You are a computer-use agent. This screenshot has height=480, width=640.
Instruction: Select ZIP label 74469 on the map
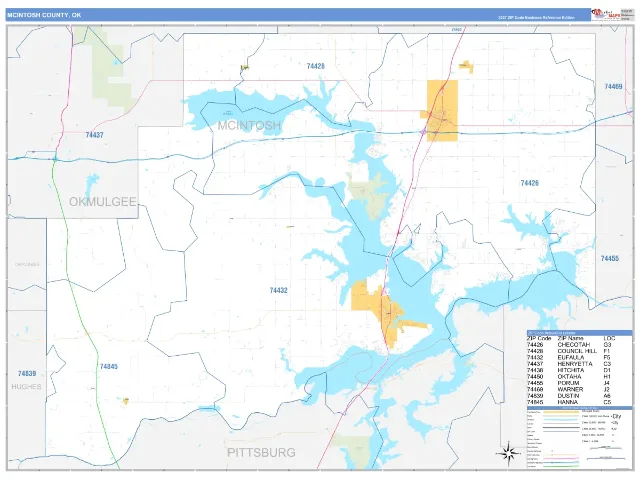click(613, 87)
